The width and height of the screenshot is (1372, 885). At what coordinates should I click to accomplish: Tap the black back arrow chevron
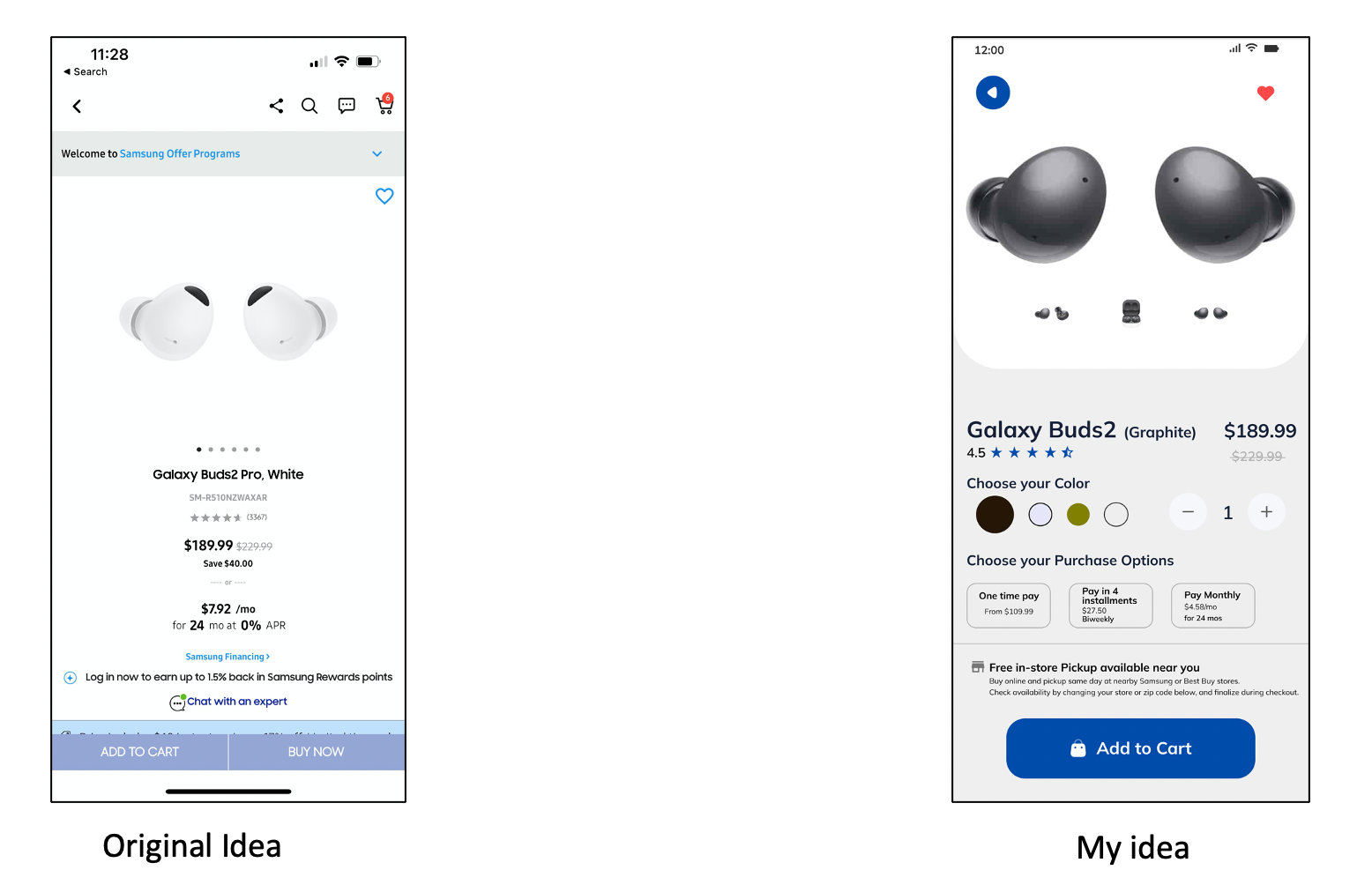pyautogui.click(x=77, y=107)
